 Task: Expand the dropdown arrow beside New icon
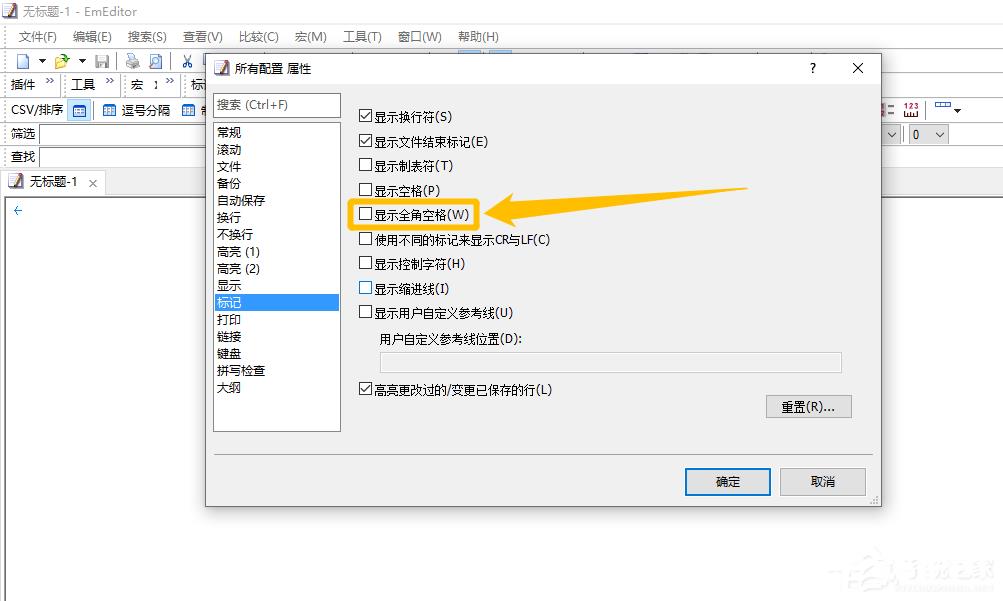[42, 61]
